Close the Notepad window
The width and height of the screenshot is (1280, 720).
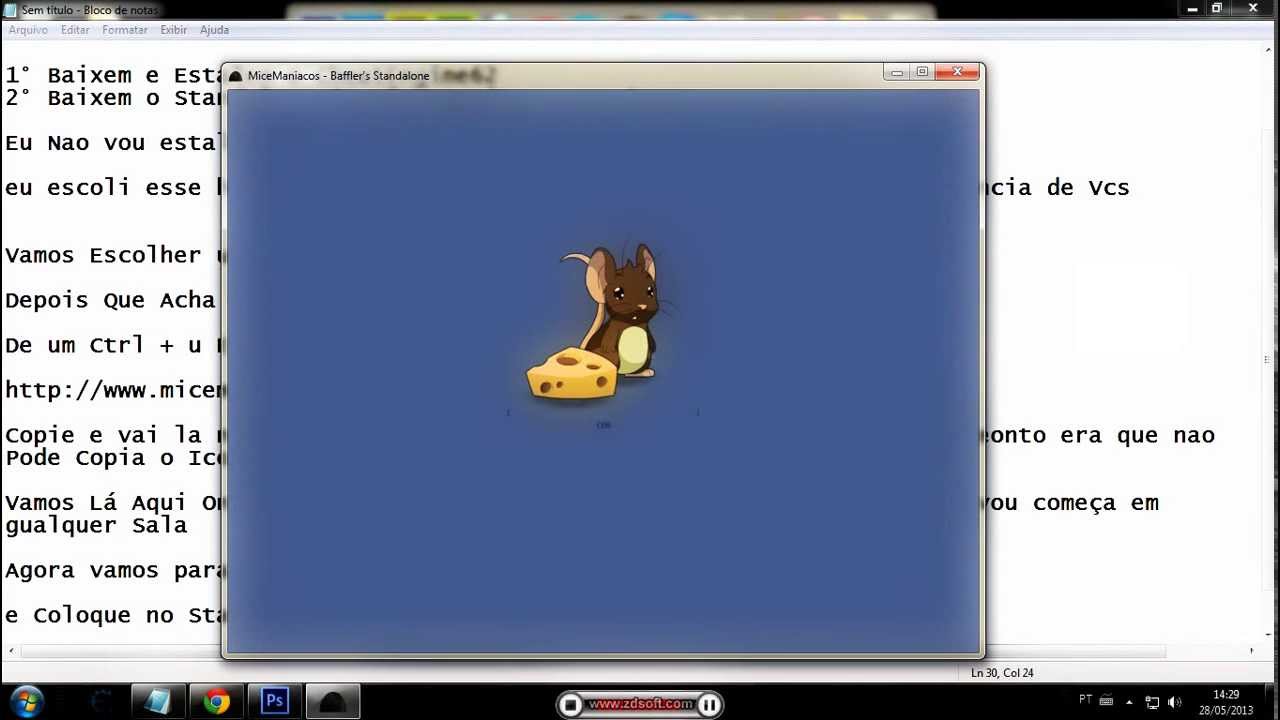[1253, 8]
